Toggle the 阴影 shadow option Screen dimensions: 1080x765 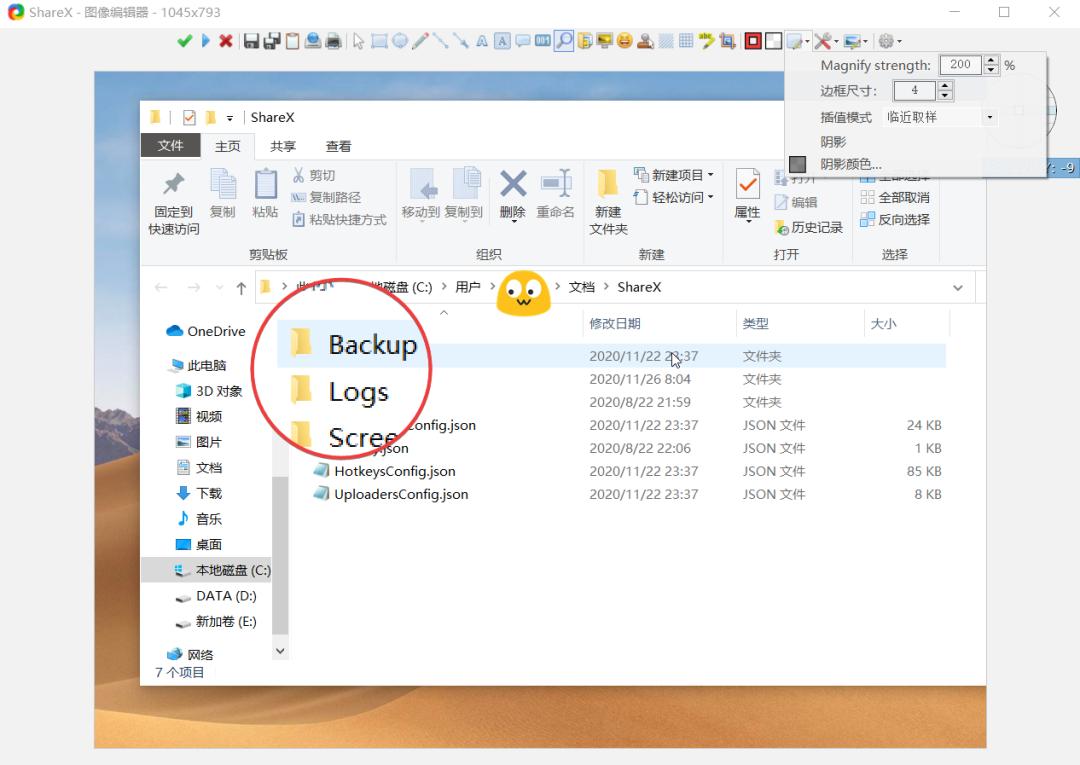(833, 142)
